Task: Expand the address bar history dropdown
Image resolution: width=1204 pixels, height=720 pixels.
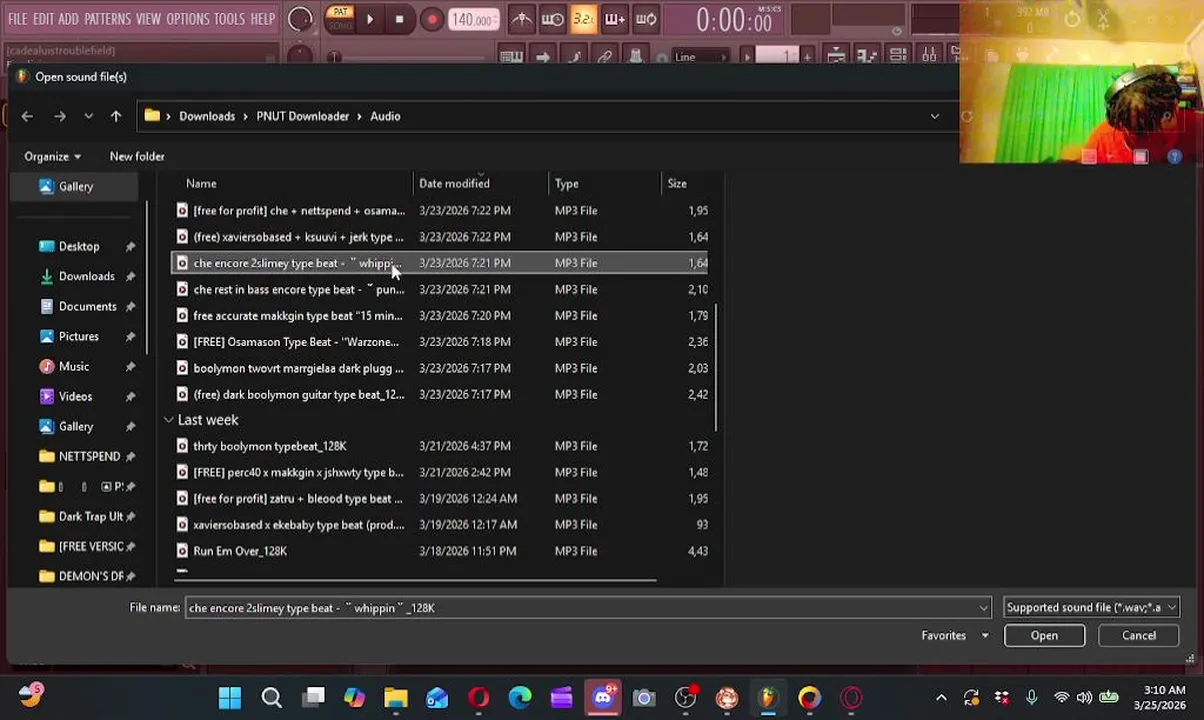Action: click(x=935, y=116)
